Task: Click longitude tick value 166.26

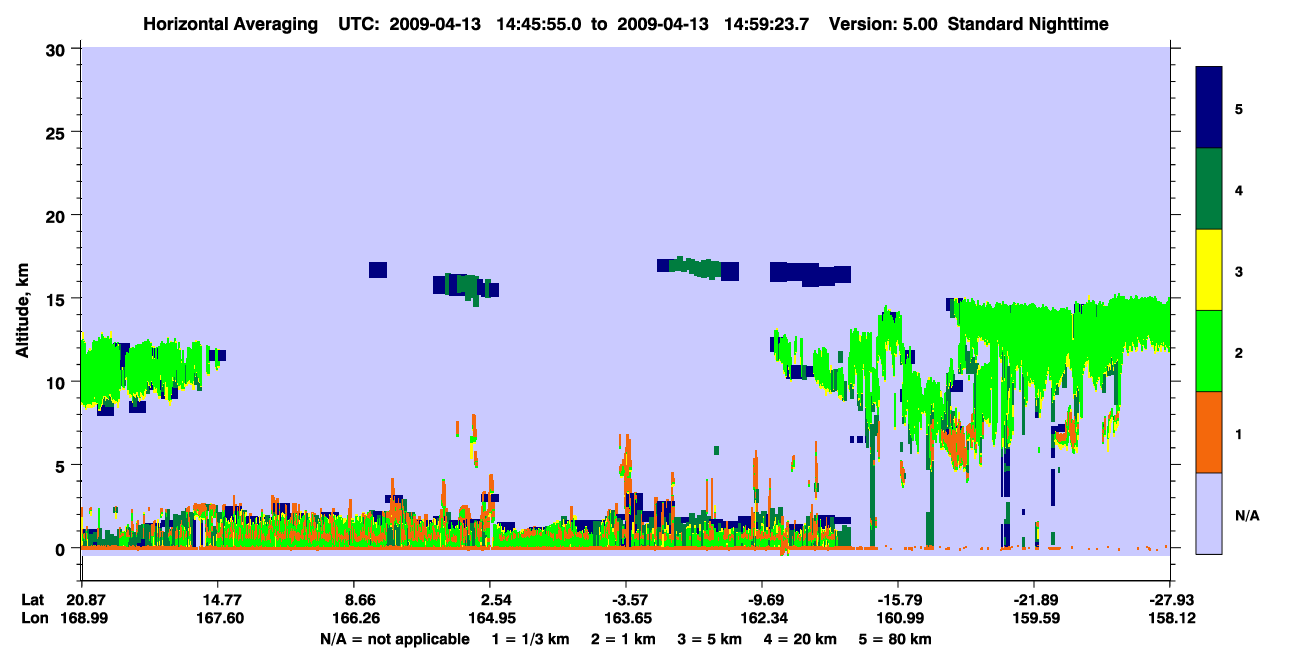Action: tap(356, 619)
